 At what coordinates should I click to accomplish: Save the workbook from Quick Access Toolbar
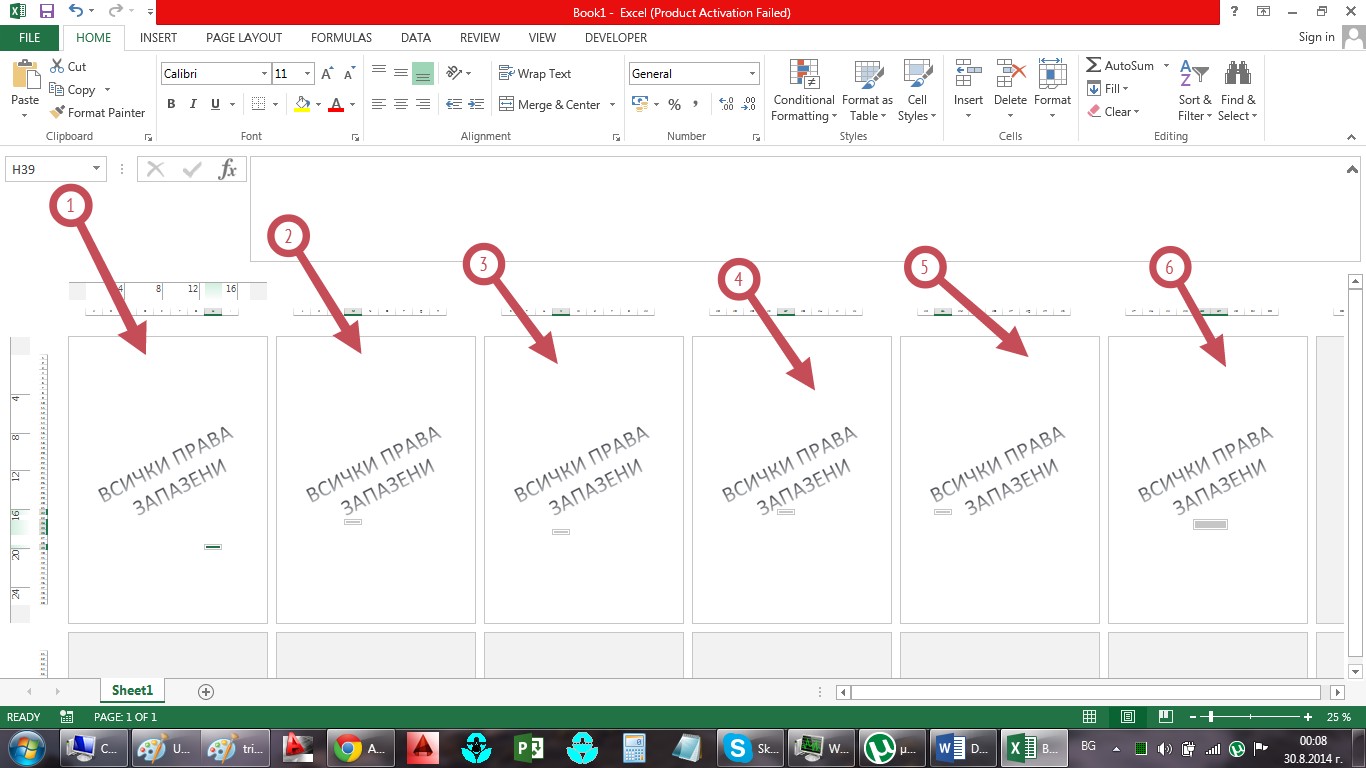pyautogui.click(x=47, y=12)
